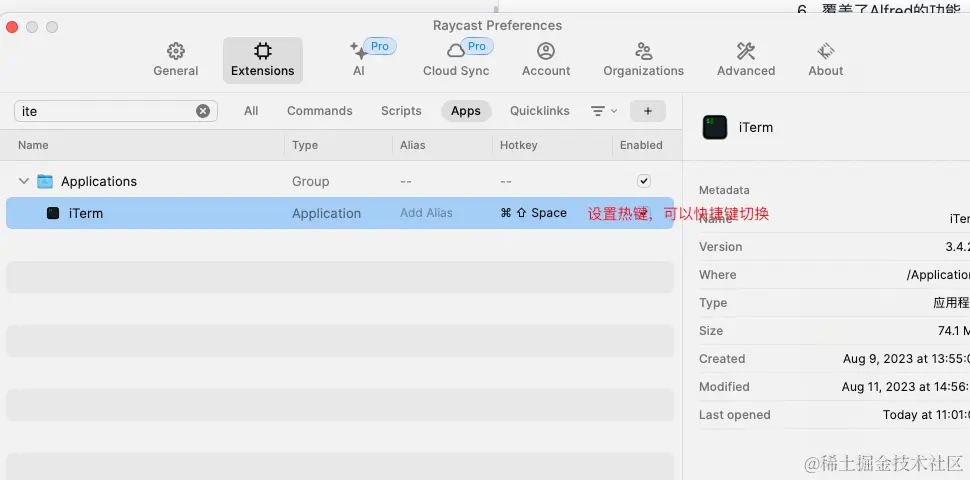Open the About Raycast icon tab
Image resolution: width=970 pixels, height=480 pixels.
coord(825,51)
